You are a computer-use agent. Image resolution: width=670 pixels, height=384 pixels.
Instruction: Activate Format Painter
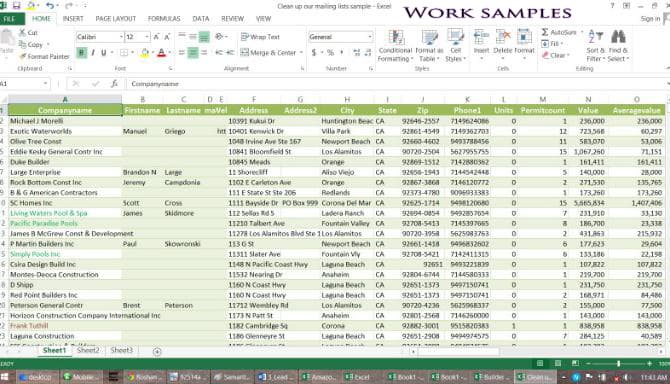pos(44,56)
